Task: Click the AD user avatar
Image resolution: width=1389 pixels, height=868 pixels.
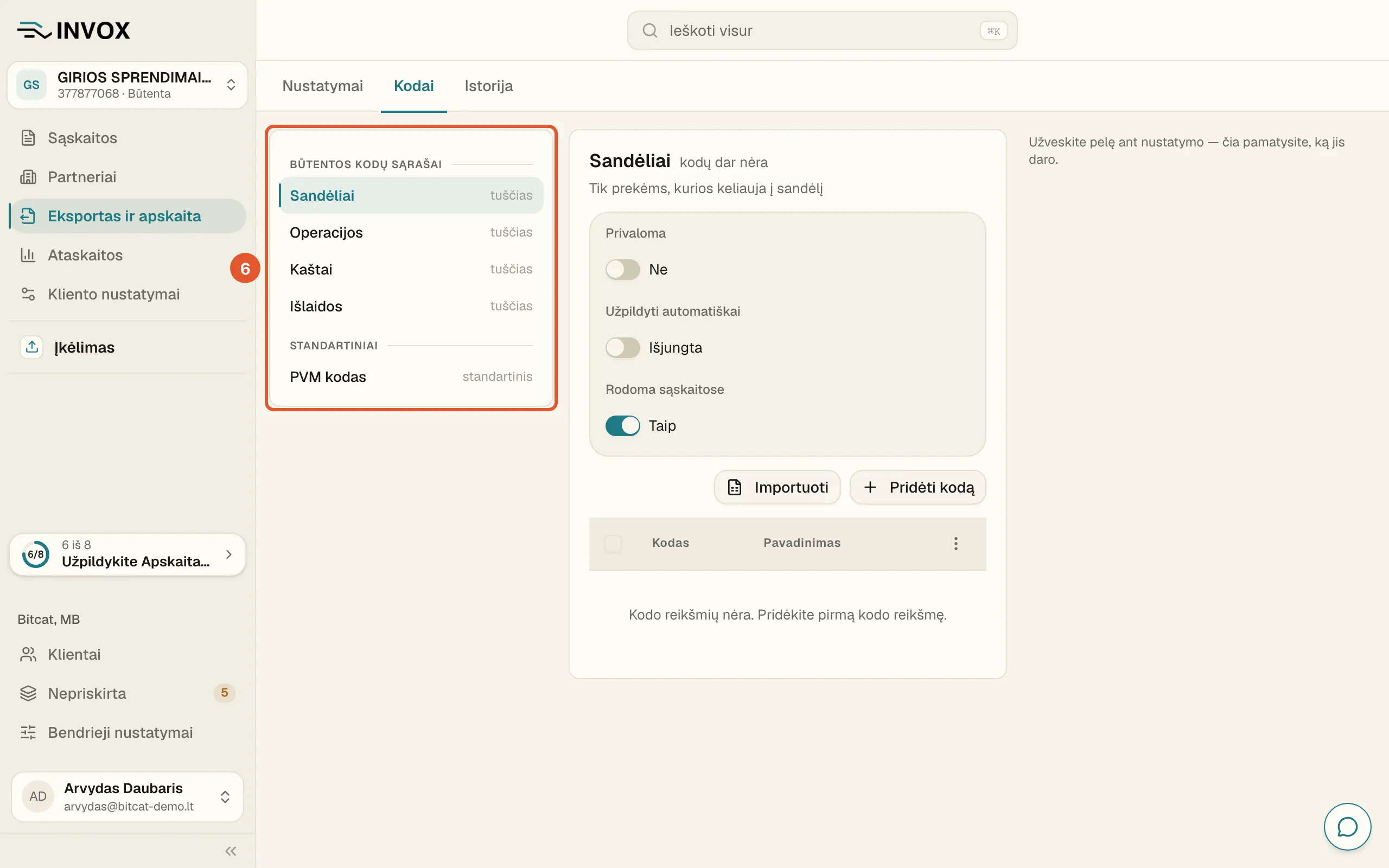Action: 38,796
